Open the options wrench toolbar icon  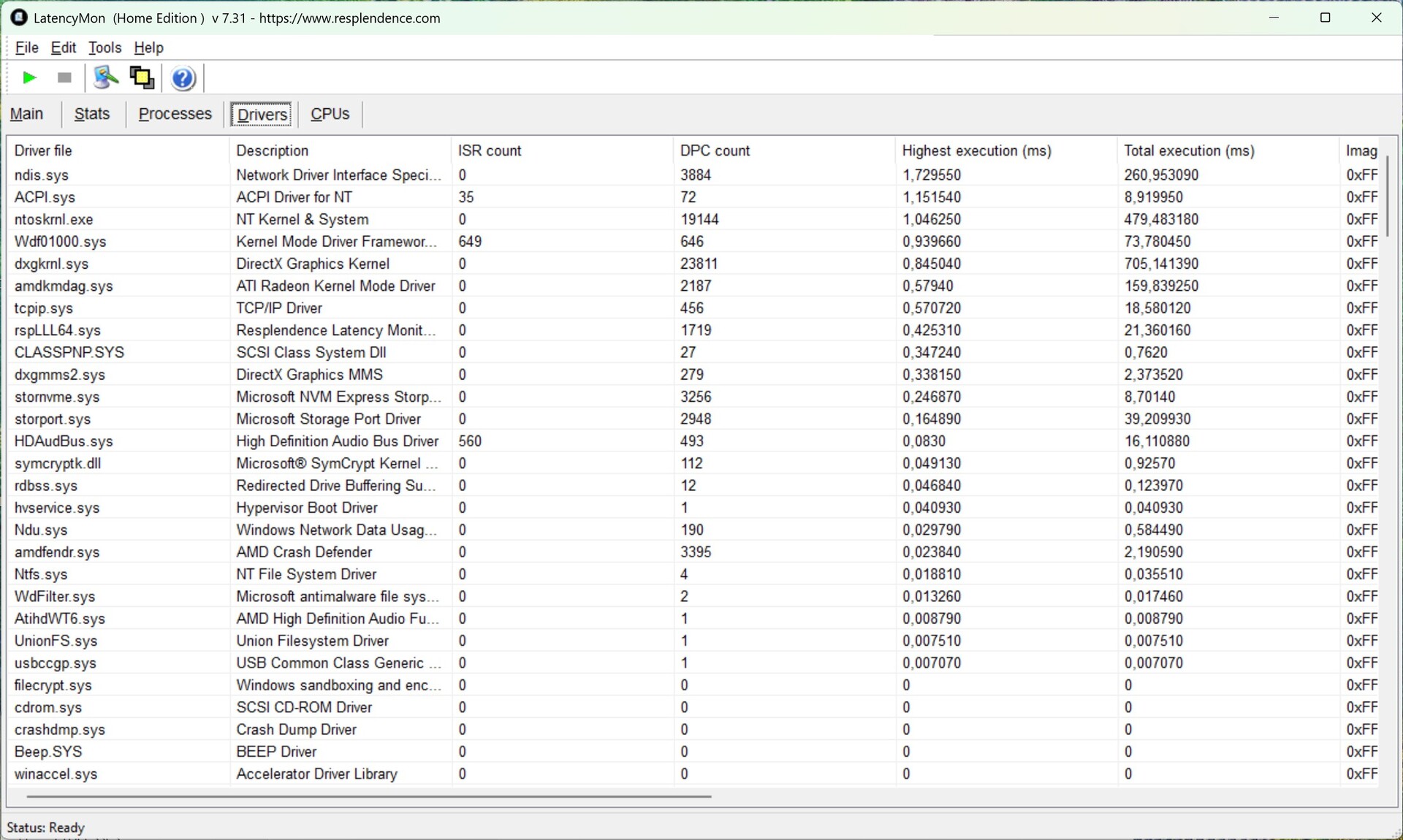point(106,77)
